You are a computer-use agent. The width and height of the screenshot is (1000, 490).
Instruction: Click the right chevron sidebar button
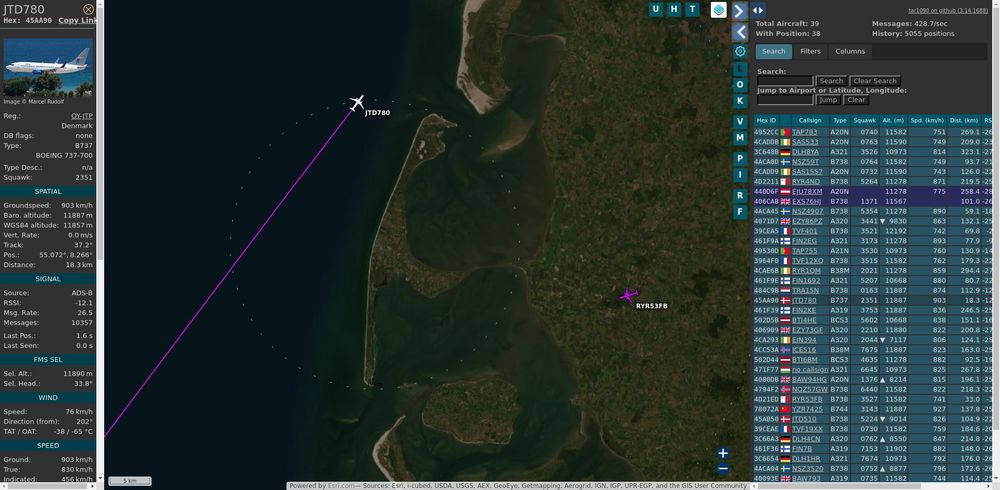pos(740,11)
